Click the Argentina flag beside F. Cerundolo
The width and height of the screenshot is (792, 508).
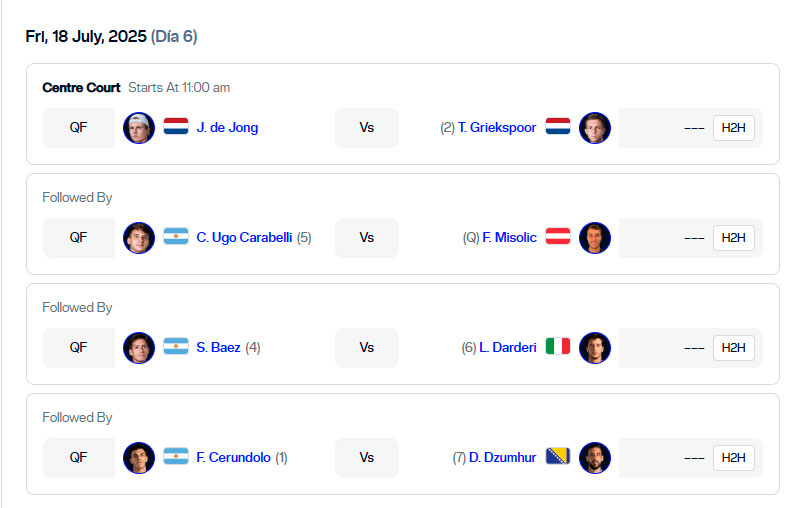tap(176, 456)
